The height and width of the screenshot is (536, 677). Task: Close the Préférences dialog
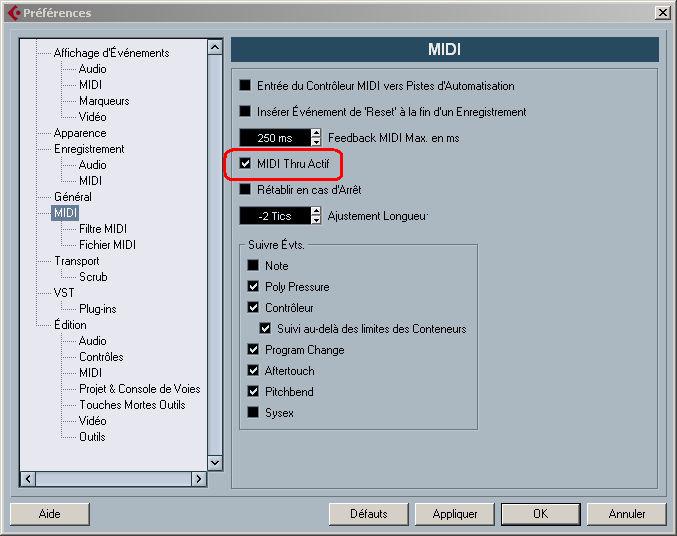662,13
